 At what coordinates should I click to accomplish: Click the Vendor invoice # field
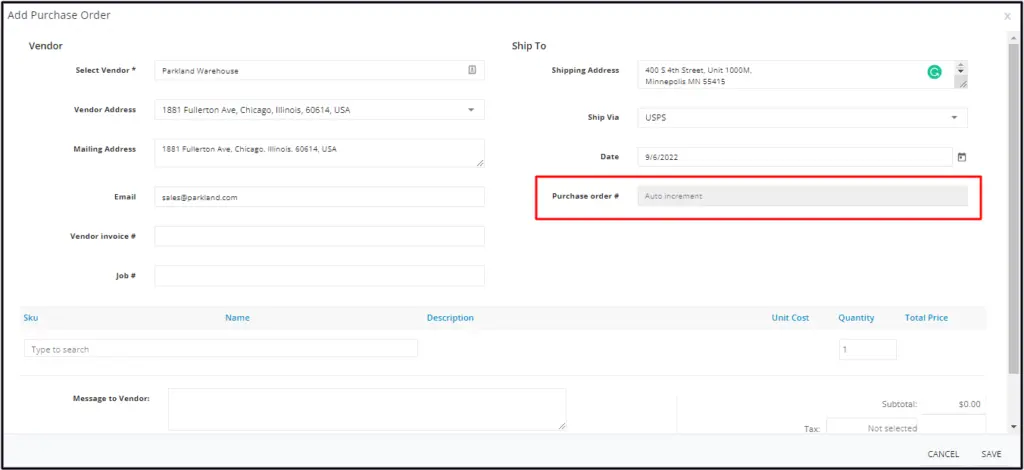pyautogui.click(x=319, y=236)
